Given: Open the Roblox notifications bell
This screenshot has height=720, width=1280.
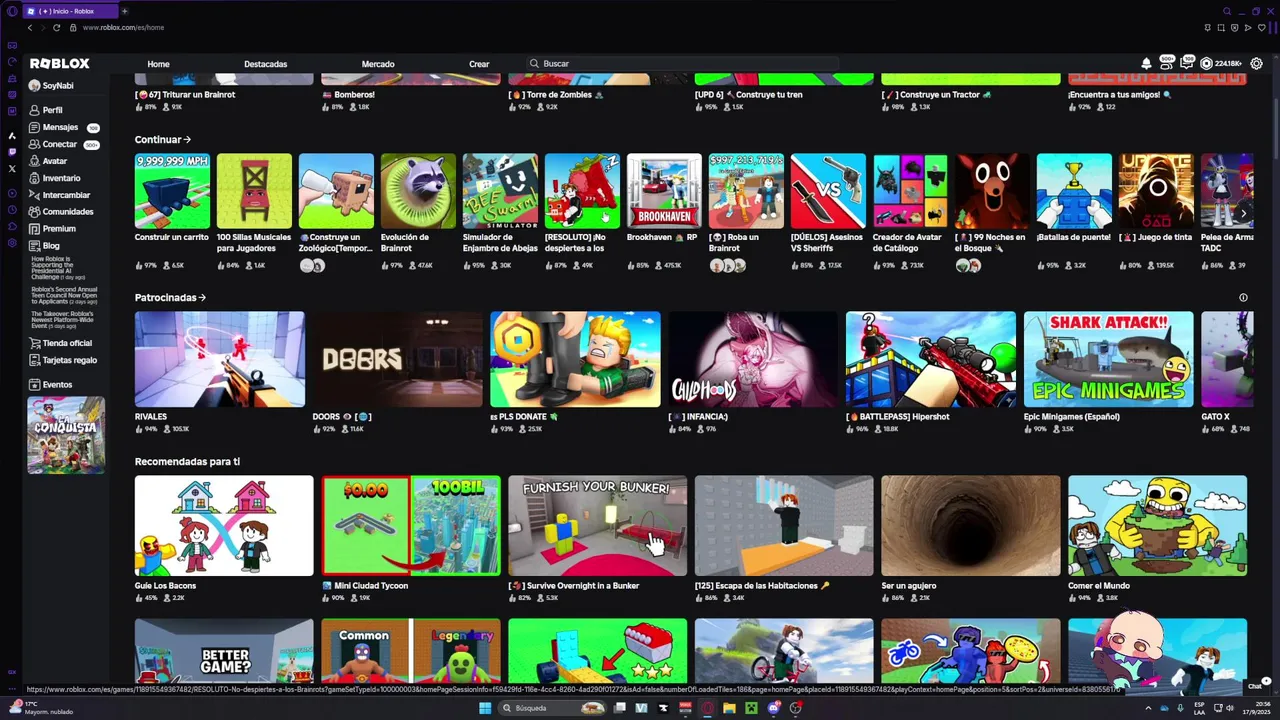Looking at the screenshot, I should [1146, 63].
